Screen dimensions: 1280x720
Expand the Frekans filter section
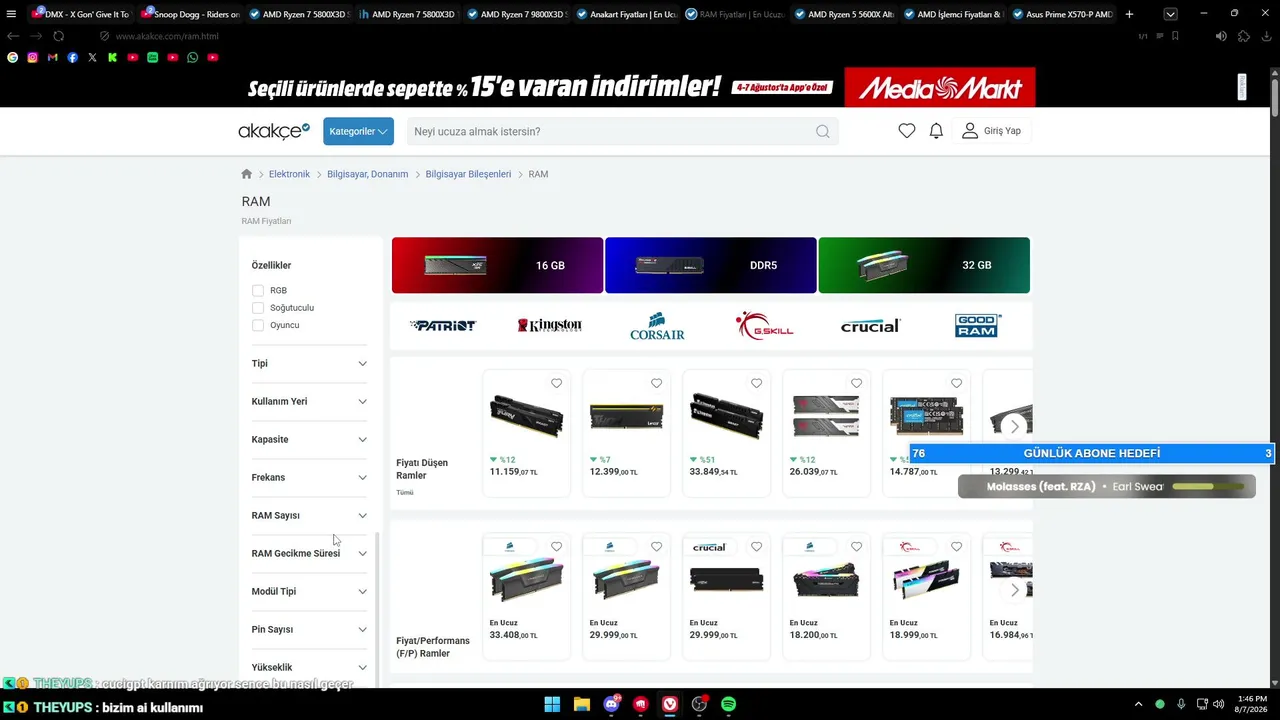point(309,477)
